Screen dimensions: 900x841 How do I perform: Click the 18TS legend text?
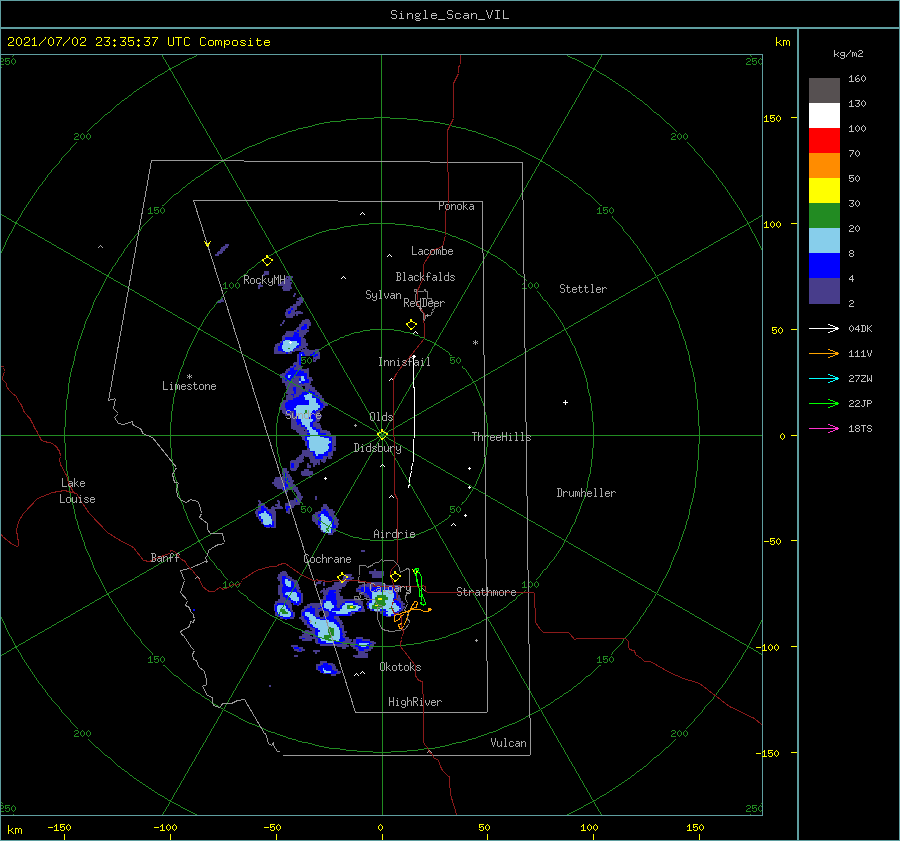click(x=860, y=428)
